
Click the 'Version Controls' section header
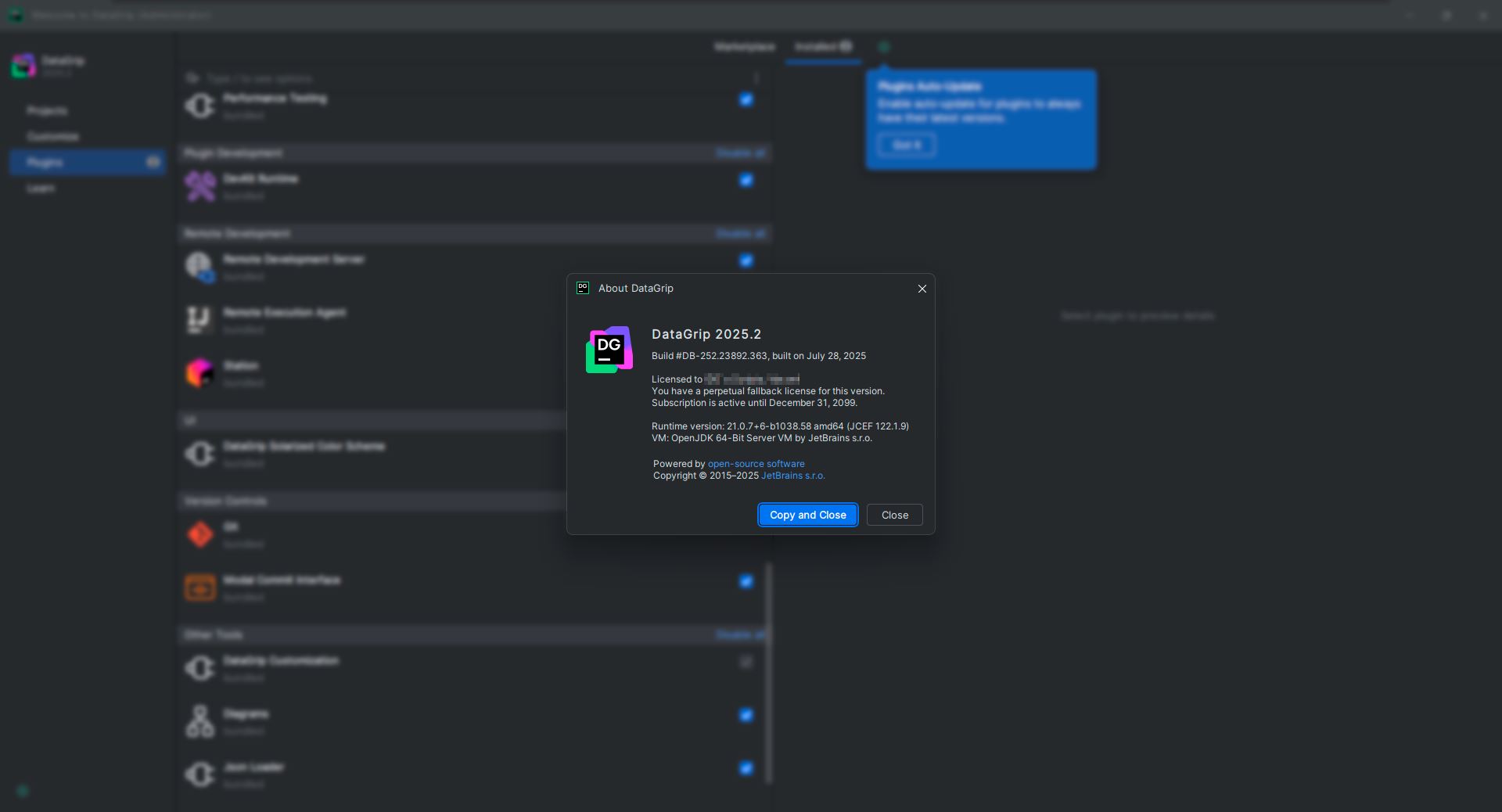click(225, 501)
